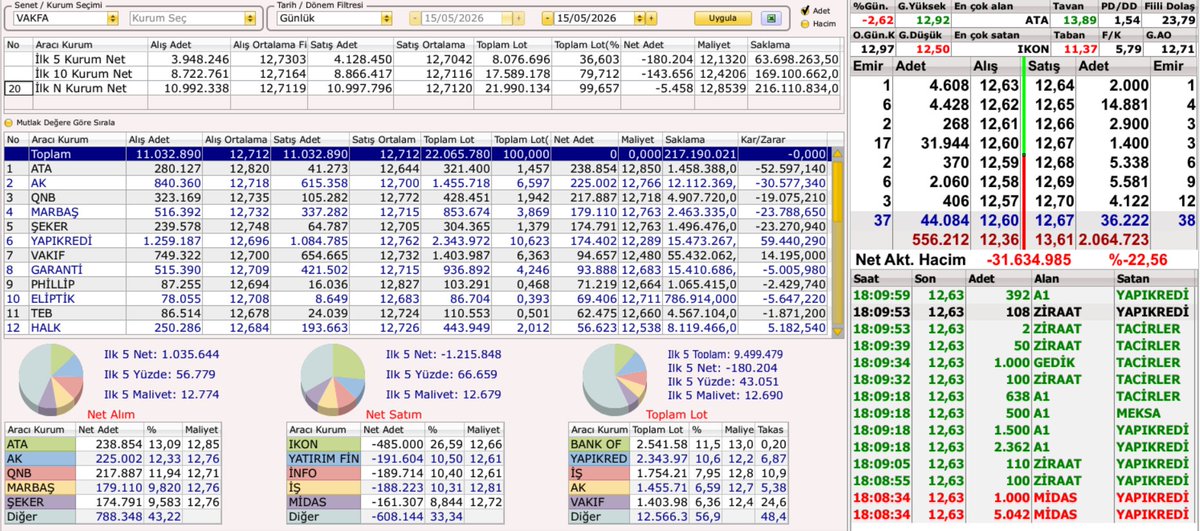Click the MEKSA seller in trade list
This screenshot has height=531, width=1200.
(1140, 412)
